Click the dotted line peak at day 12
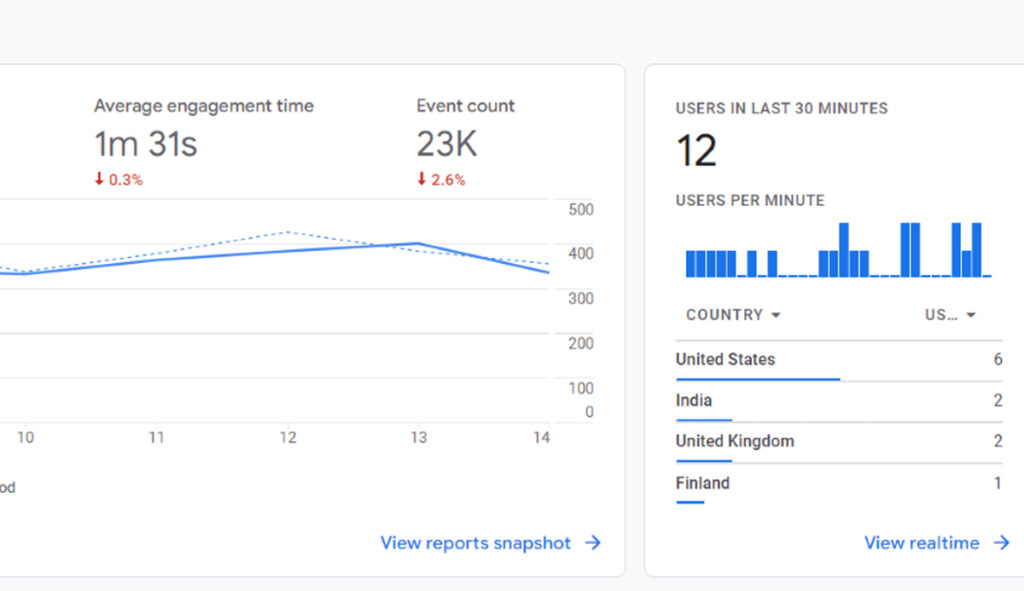 click(x=288, y=232)
